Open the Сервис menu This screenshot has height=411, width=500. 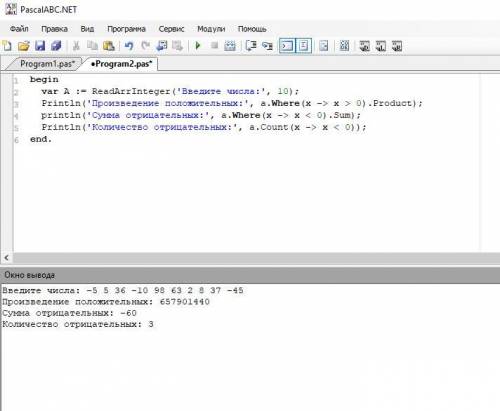[171, 29]
